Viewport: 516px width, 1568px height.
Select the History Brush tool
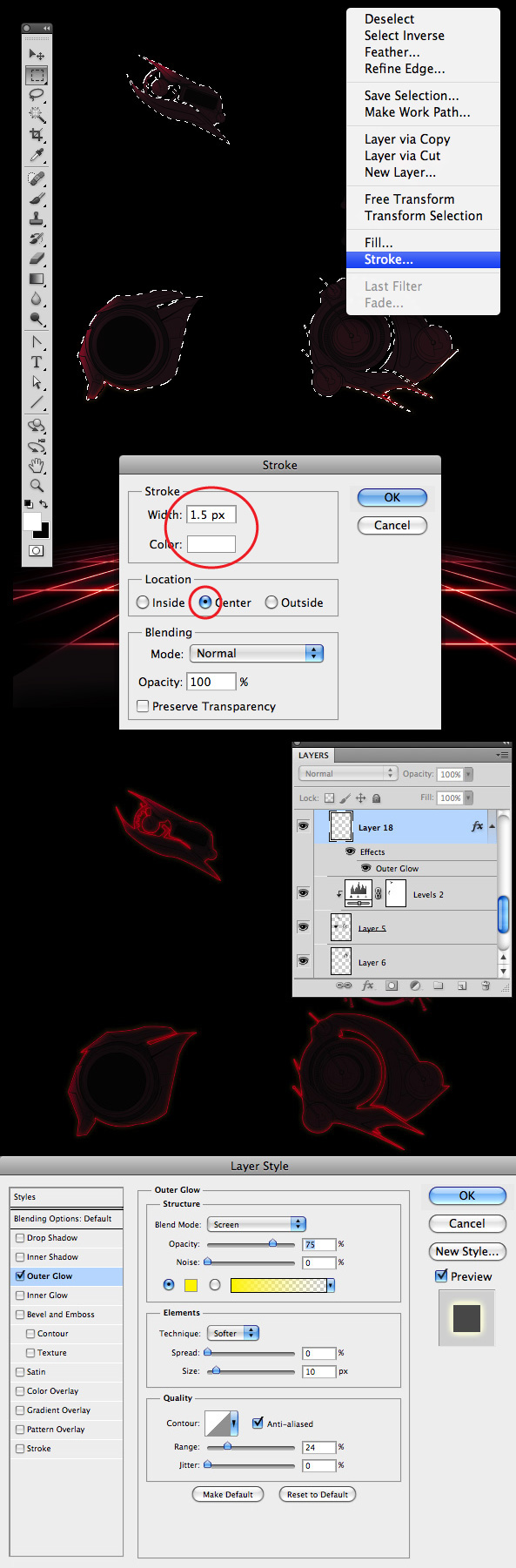point(37,239)
